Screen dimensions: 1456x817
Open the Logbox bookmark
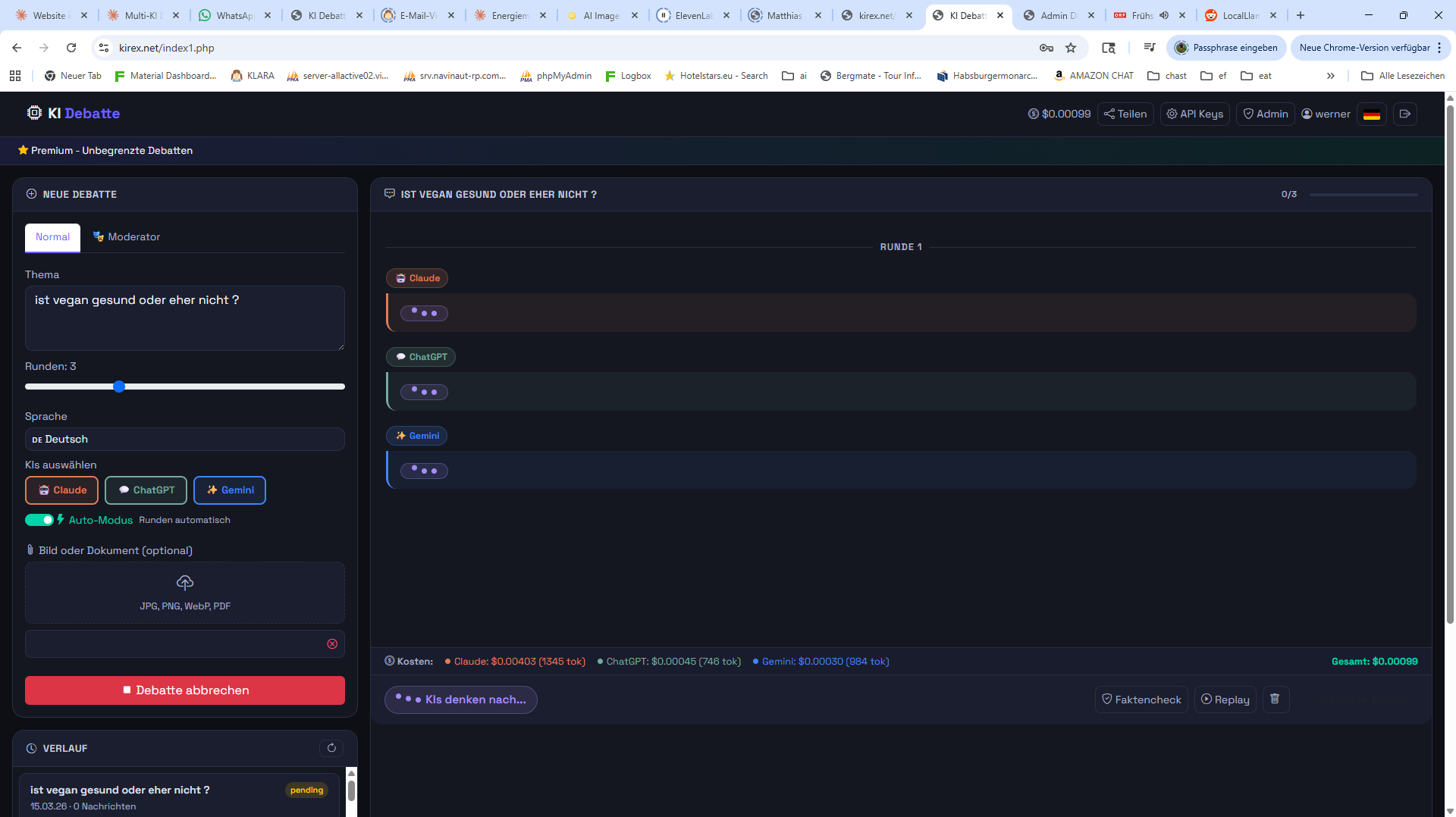628,76
